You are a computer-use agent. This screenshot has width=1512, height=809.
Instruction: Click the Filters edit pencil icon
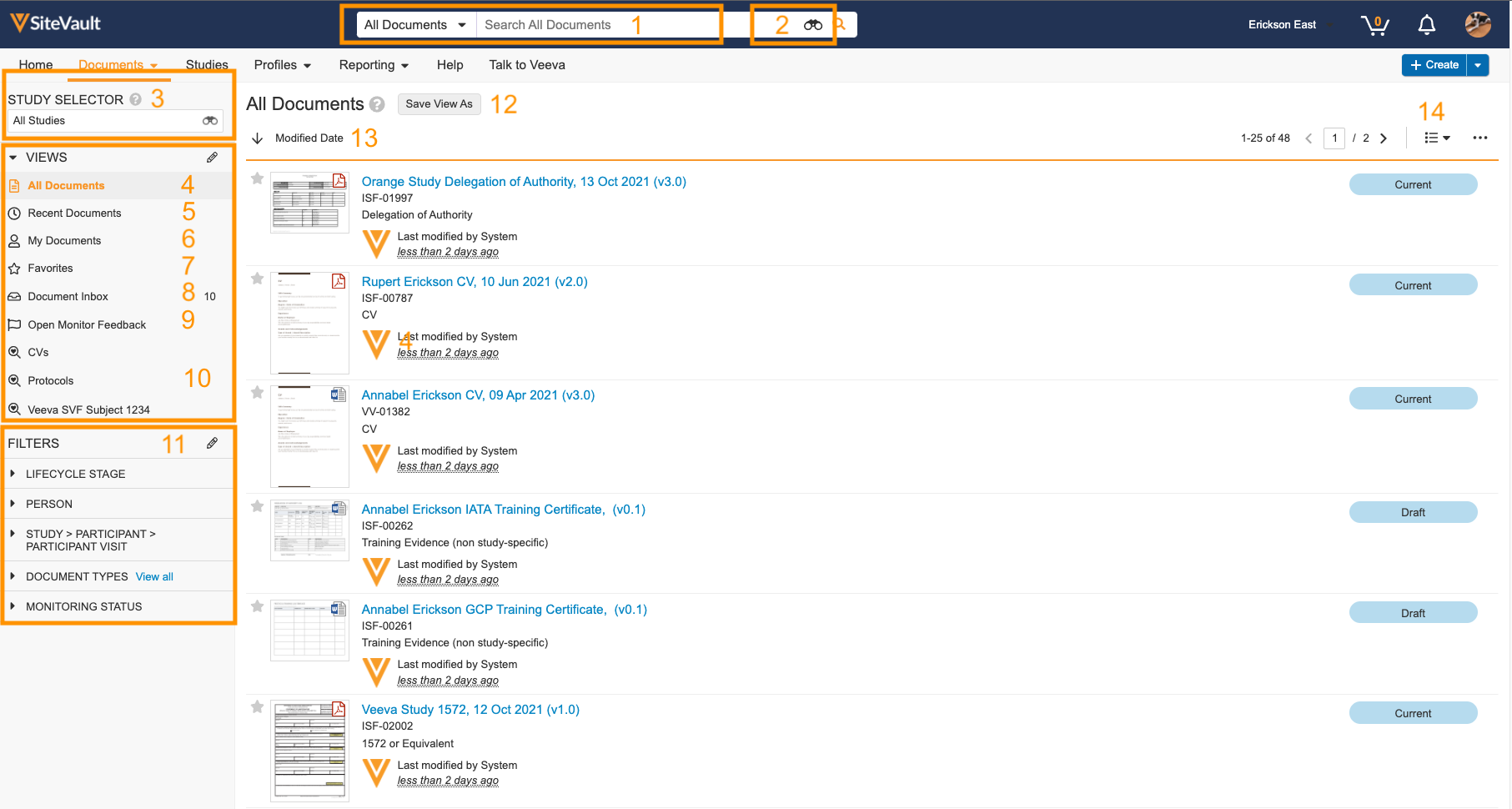point(213,444)
